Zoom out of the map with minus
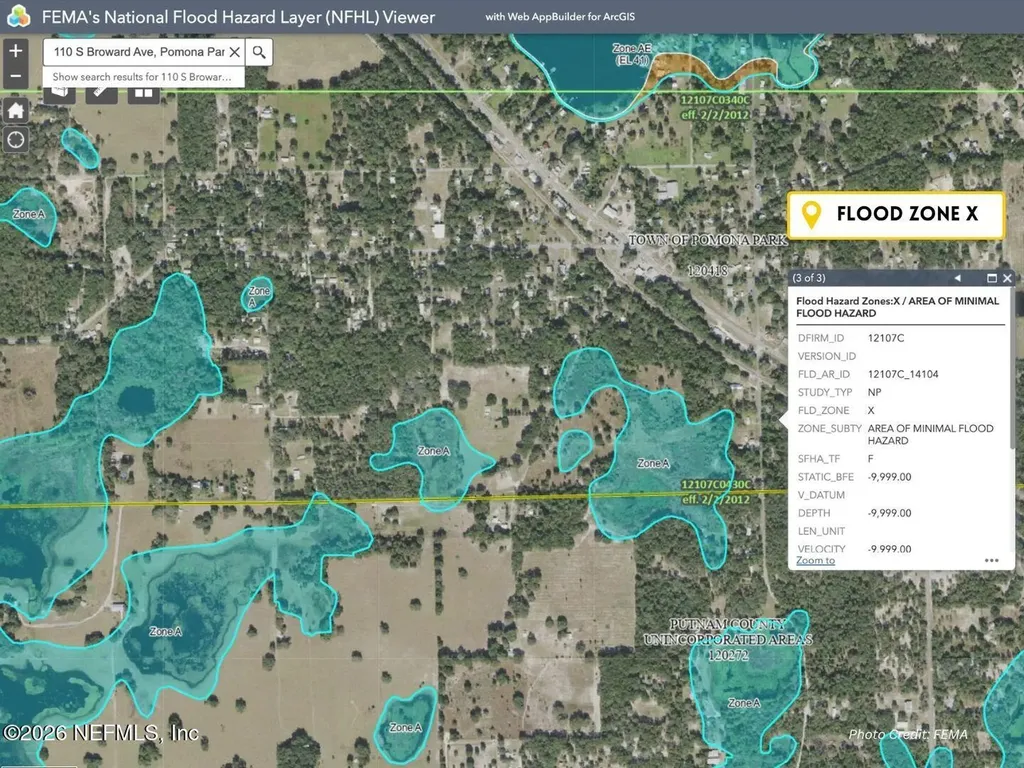Screen dimensions: 1024x768 coord(16,76)
